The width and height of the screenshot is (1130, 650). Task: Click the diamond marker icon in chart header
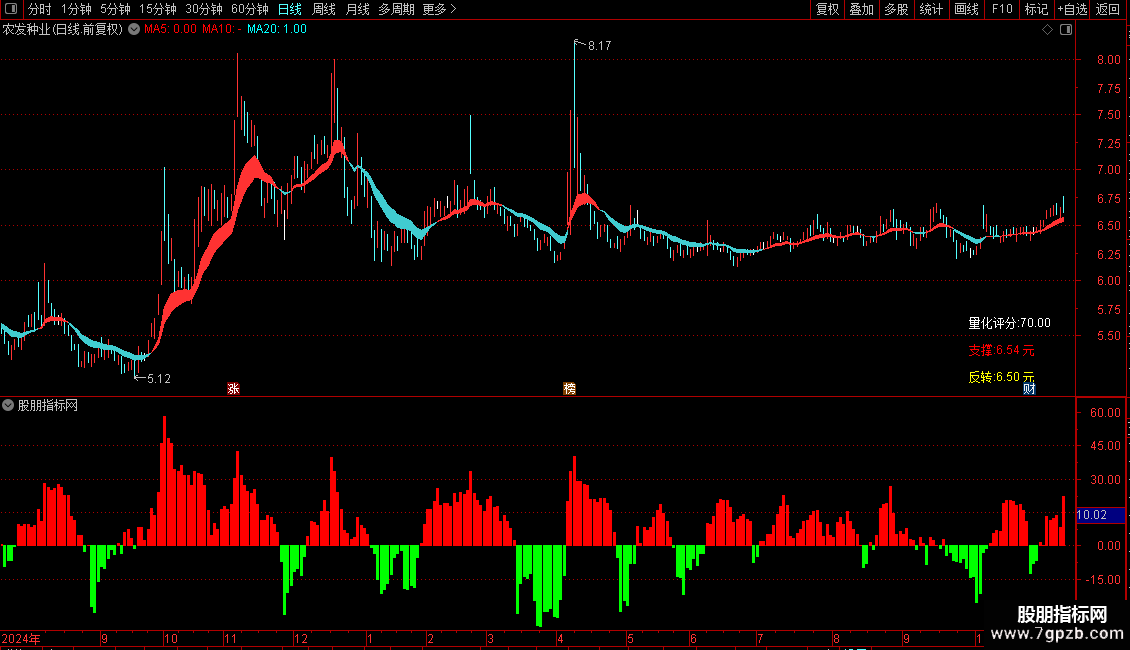1048,30
